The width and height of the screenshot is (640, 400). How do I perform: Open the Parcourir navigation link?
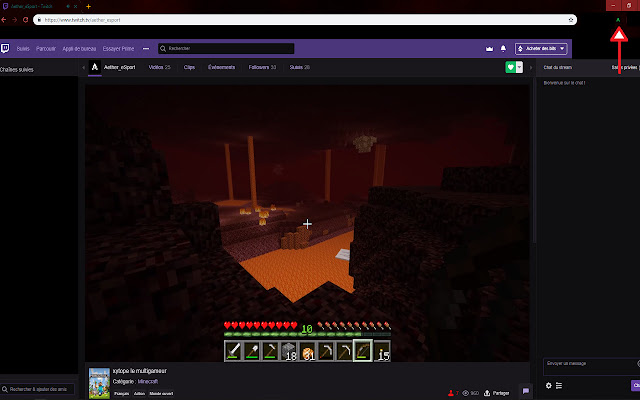46,49
